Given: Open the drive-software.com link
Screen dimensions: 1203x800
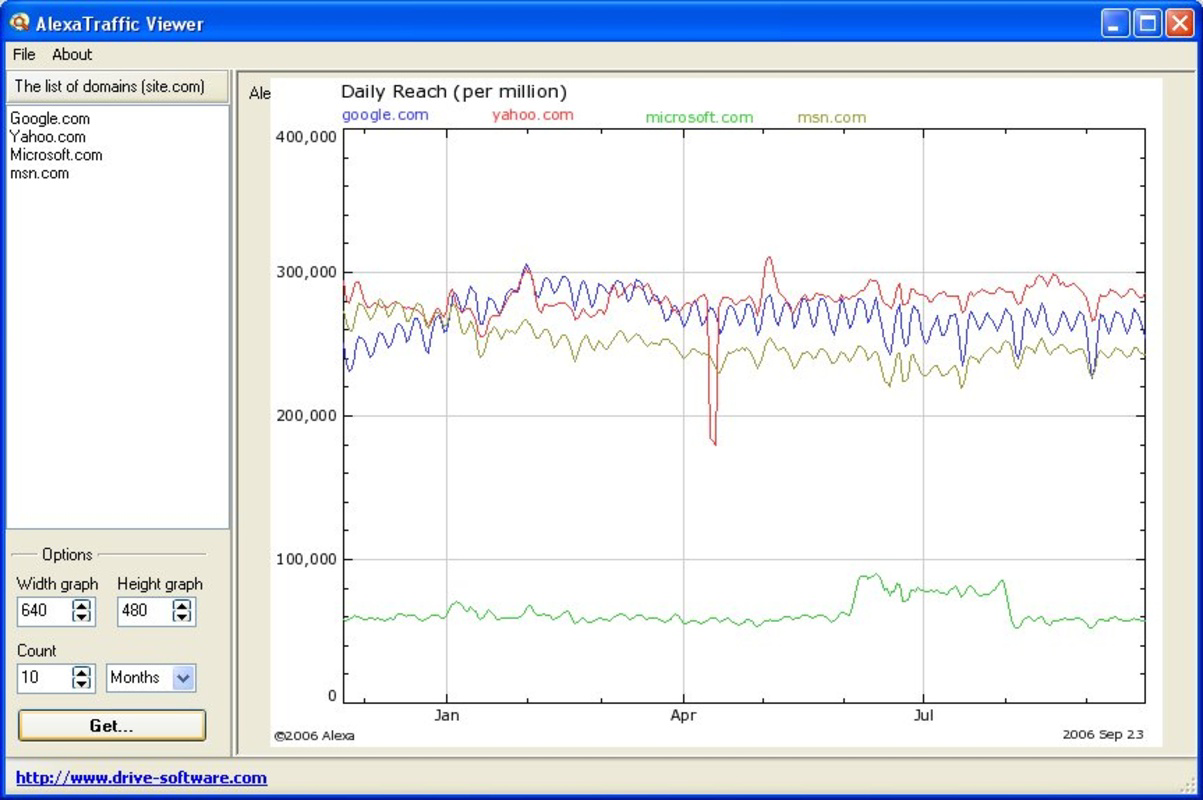Looking at the screenshot, I should (x=141, y=778).
